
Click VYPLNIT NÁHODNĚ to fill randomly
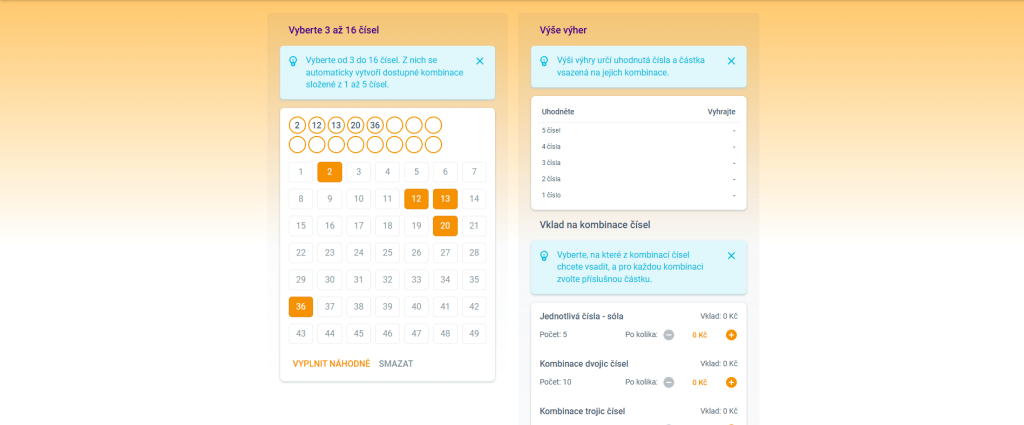point(331,363)
